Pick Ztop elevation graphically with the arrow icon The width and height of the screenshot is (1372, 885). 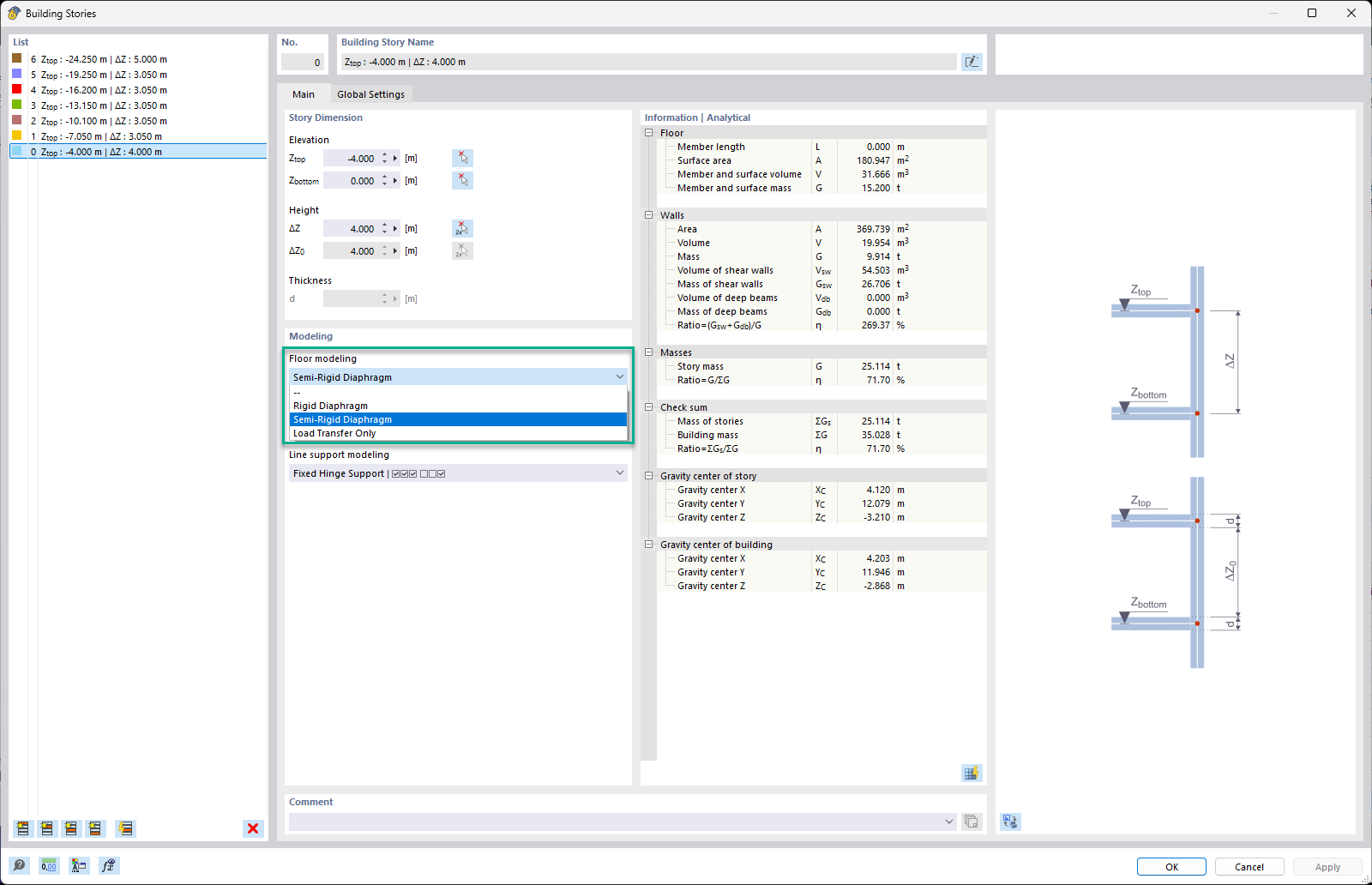[x=462, y=158]
